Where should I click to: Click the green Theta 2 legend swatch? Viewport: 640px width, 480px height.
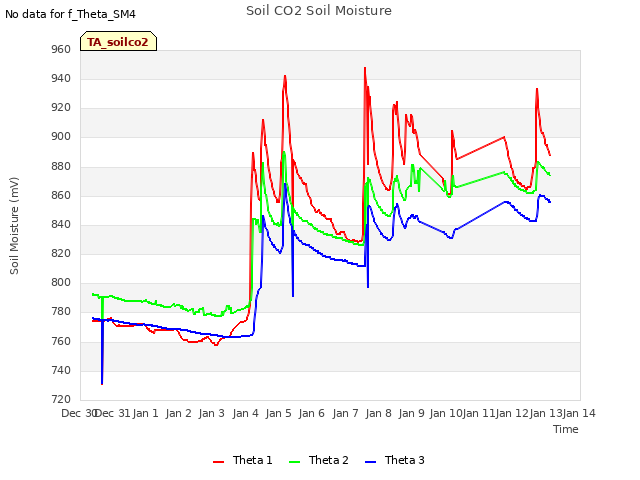[x=294, y=462]
